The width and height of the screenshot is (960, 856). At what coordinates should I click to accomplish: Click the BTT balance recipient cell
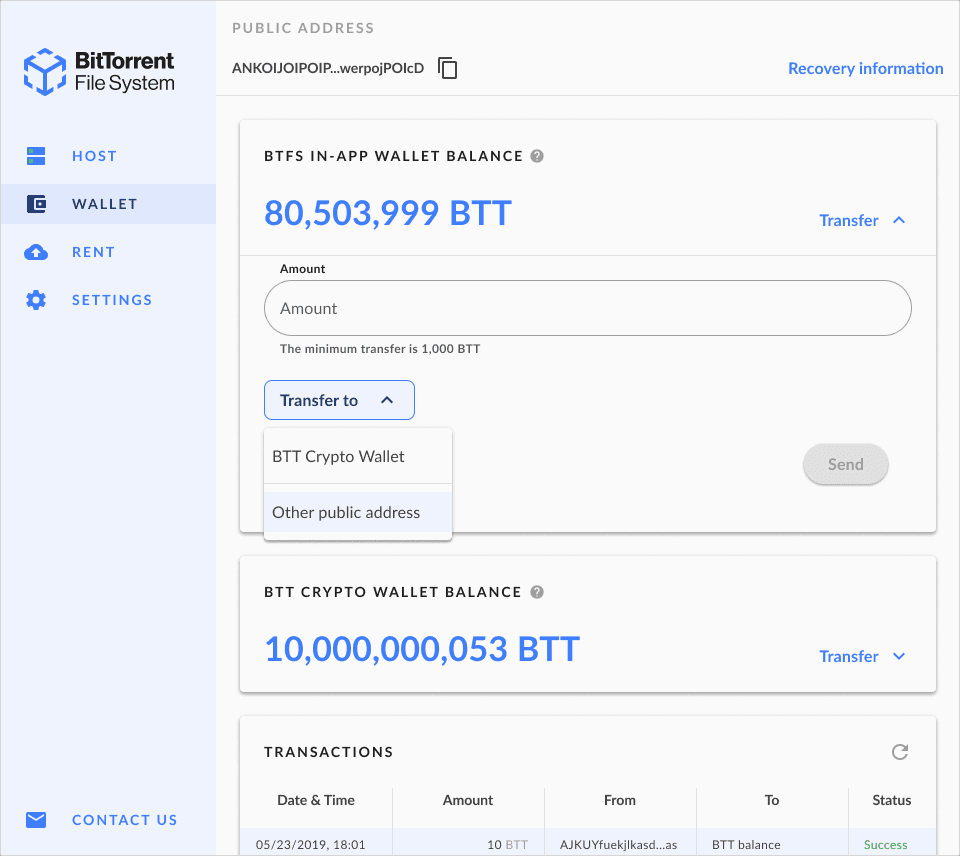pos(746,845)
